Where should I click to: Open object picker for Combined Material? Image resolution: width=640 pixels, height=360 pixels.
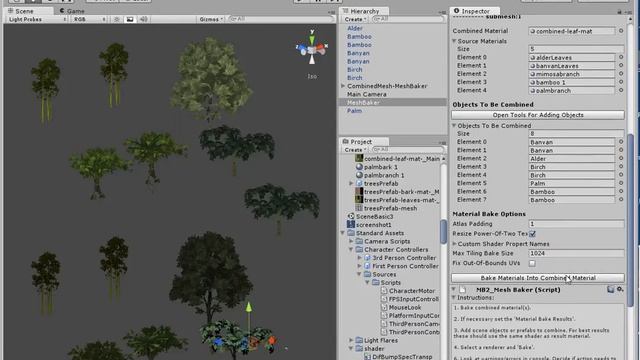click(x=621, y=31)
